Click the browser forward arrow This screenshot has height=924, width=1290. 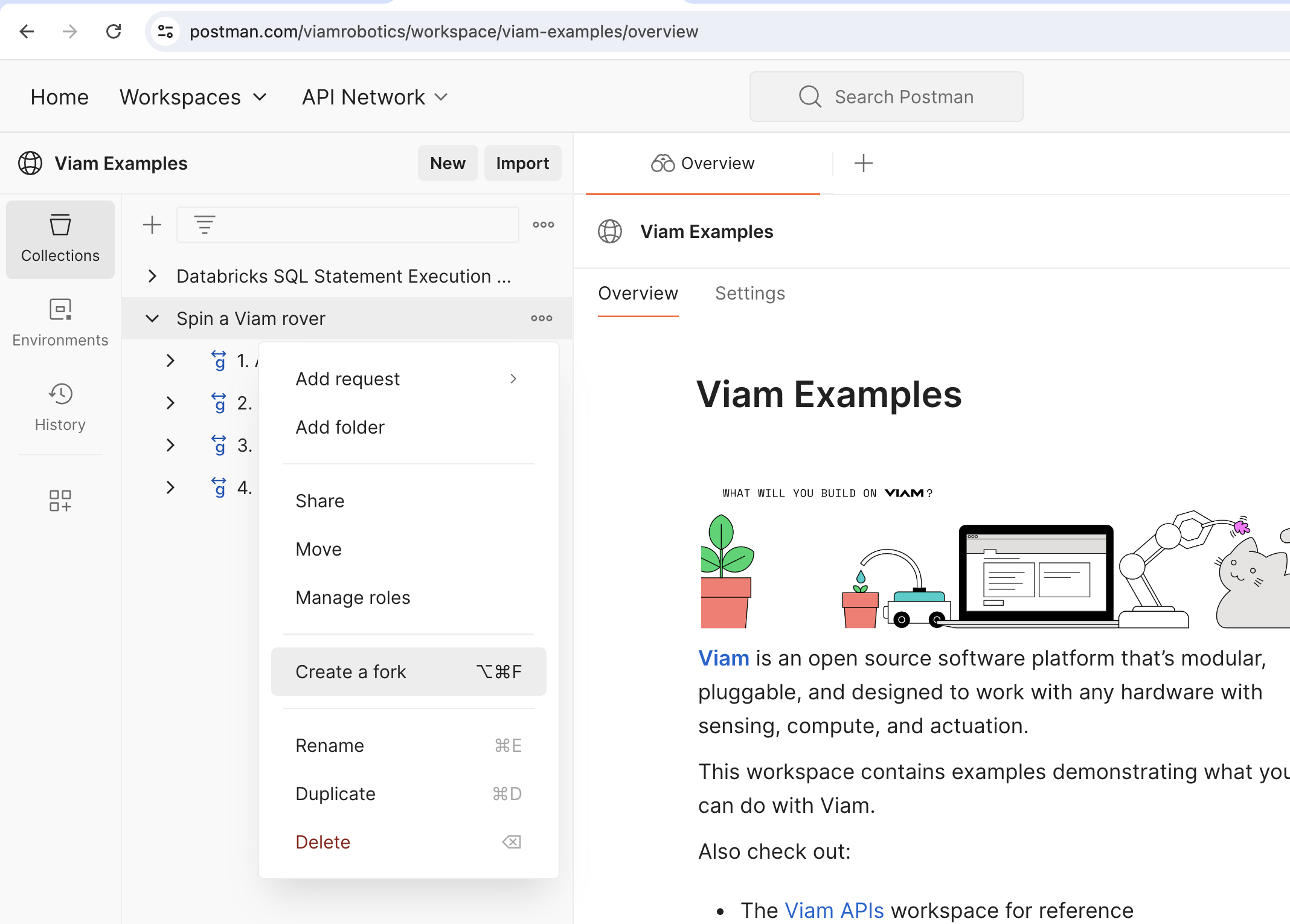[70, 31]
